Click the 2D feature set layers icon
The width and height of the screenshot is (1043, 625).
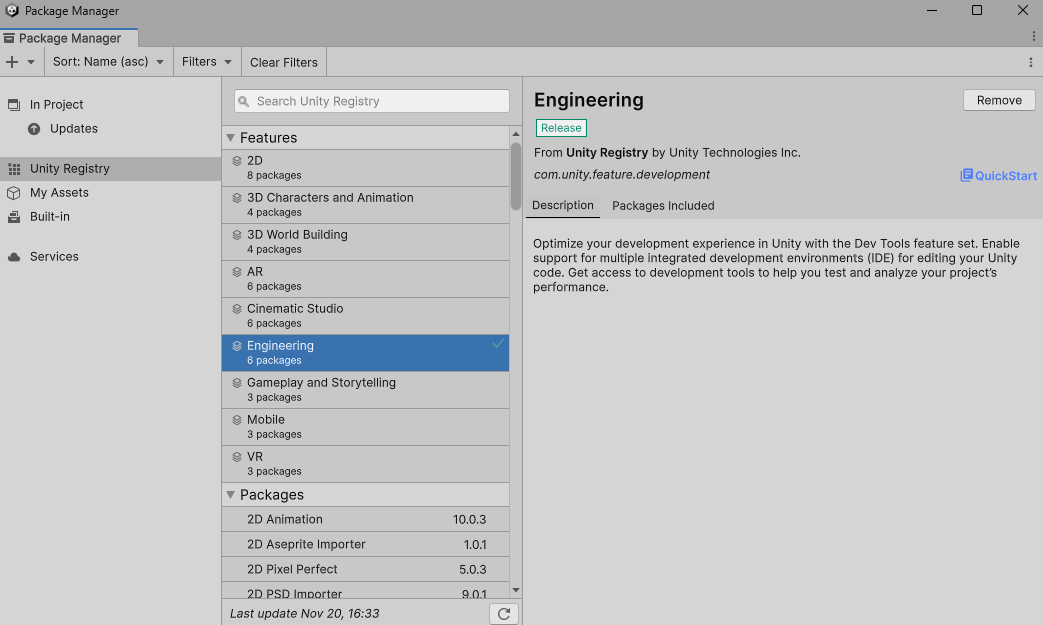(x=237, y=161)
